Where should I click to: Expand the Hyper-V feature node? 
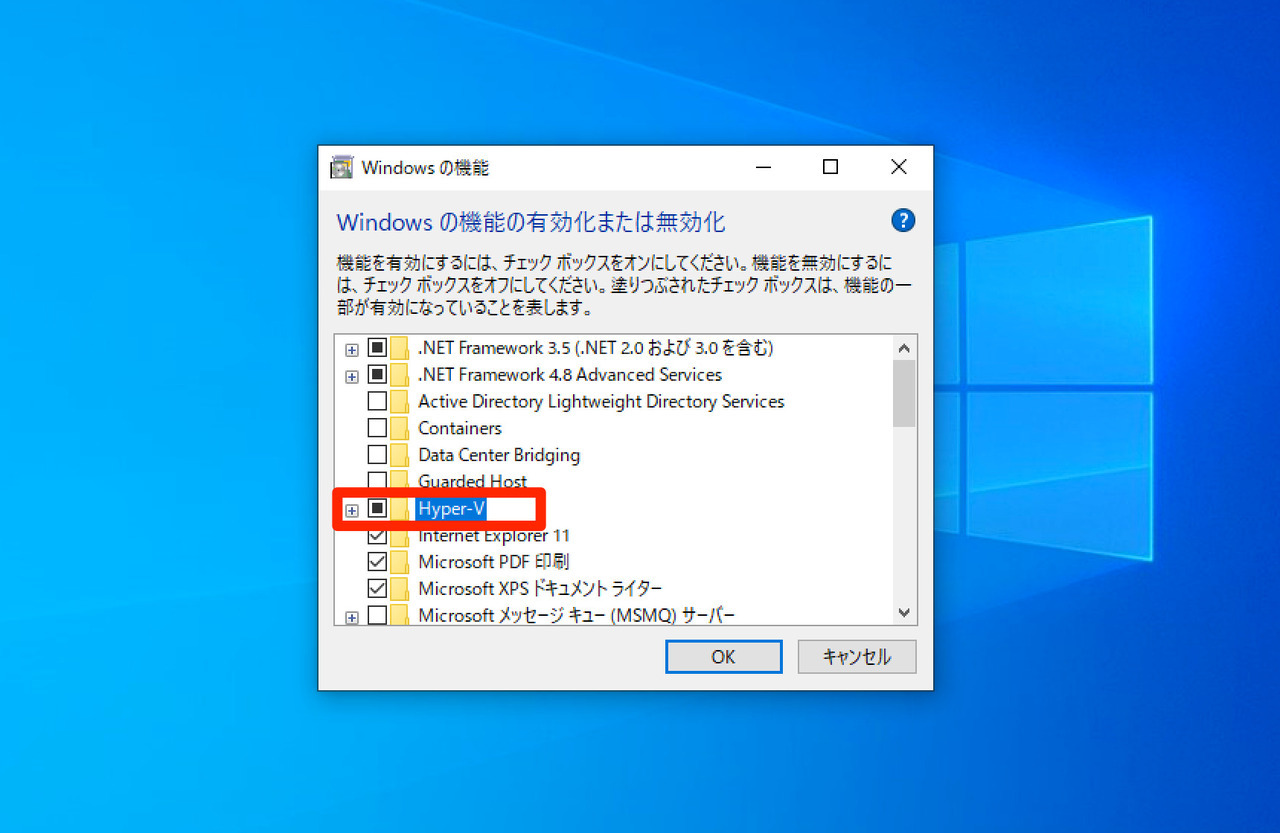[x=351, y=510]
